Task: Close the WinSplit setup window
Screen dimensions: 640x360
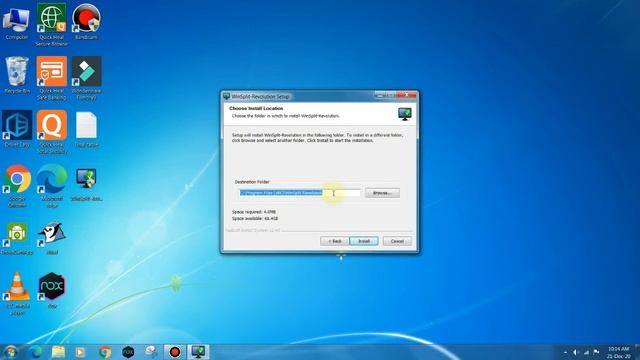Action: [x=407, y=96]
